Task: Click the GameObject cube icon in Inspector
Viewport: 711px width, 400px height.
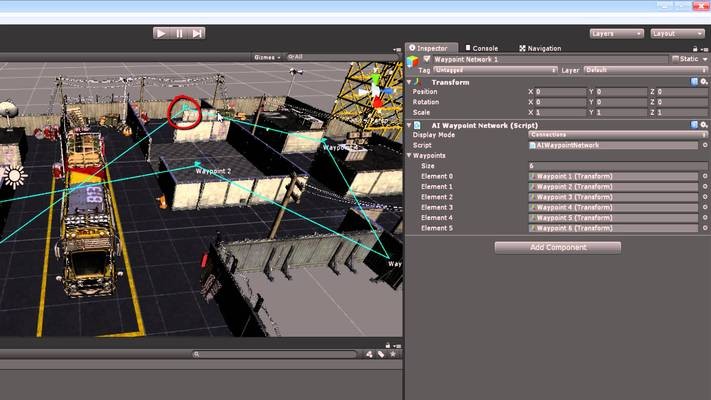Action: (413, 62)
